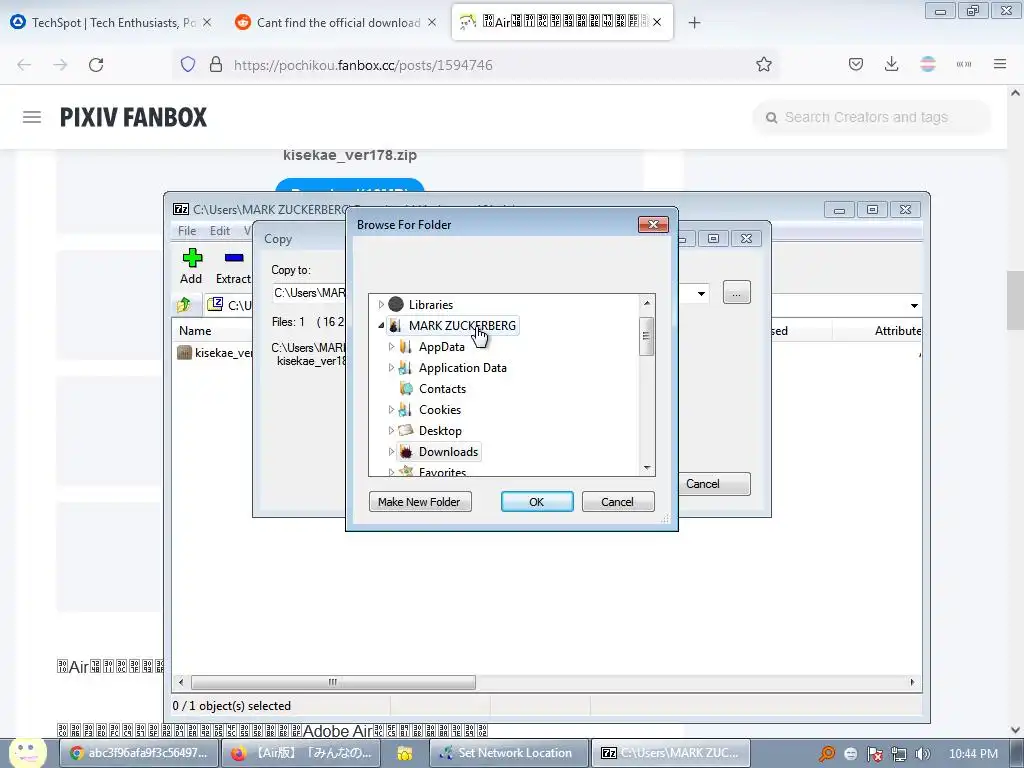Screen dimensions: 1024x768
Task: Click the Downloads folder icon
Action: [x=406, y=451]
